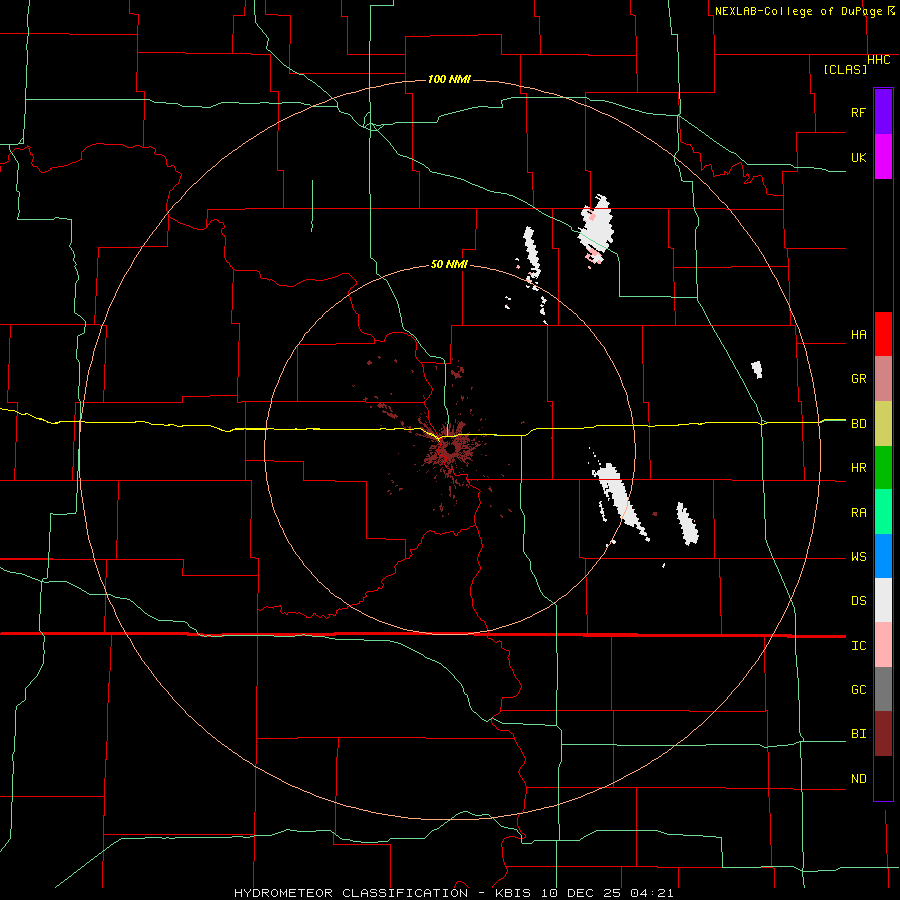
Task: Select the BD yellow legend swatch
Action: (883, 423)
